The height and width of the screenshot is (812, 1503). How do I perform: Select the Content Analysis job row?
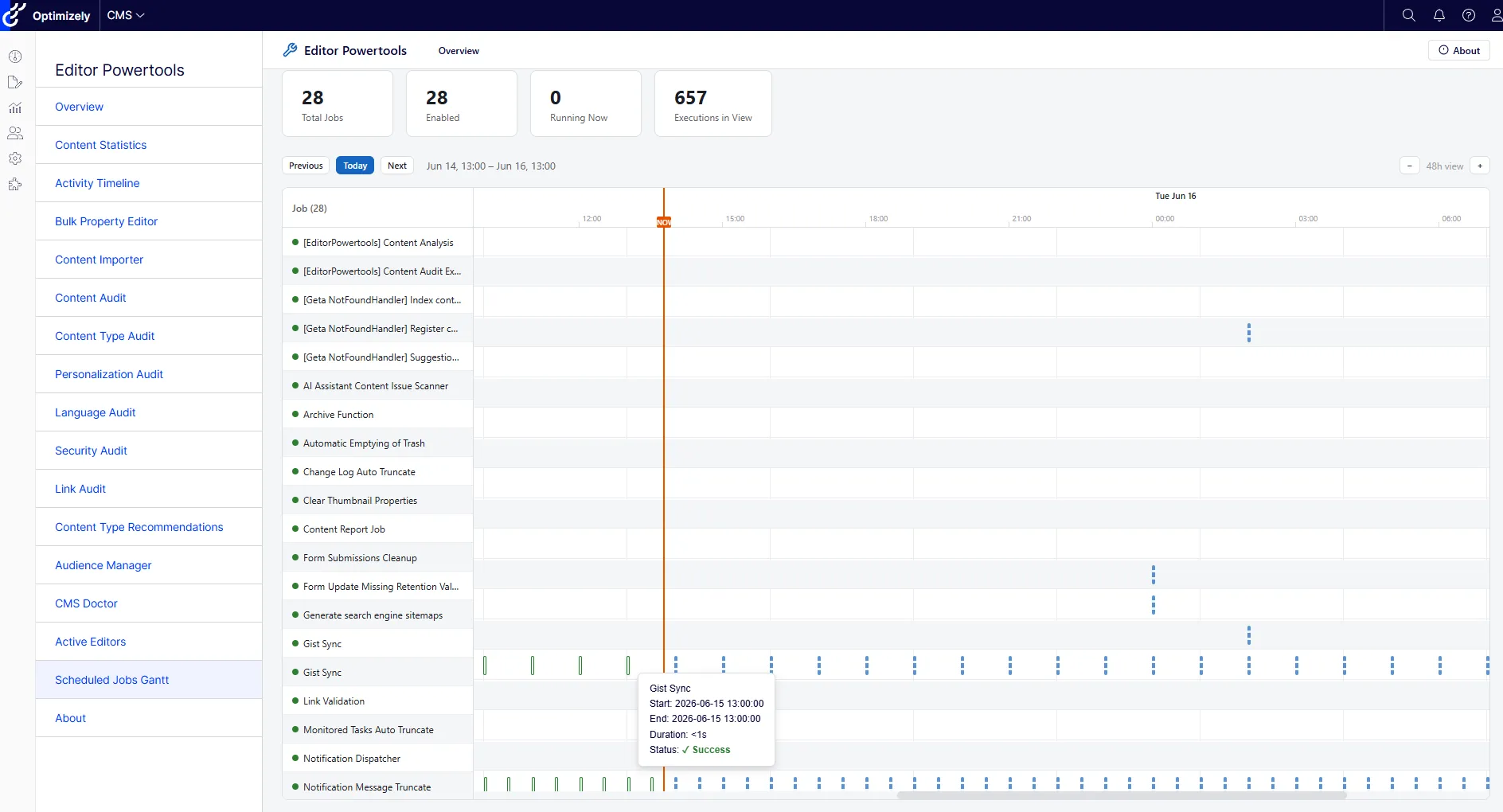(x=378, y=243)
